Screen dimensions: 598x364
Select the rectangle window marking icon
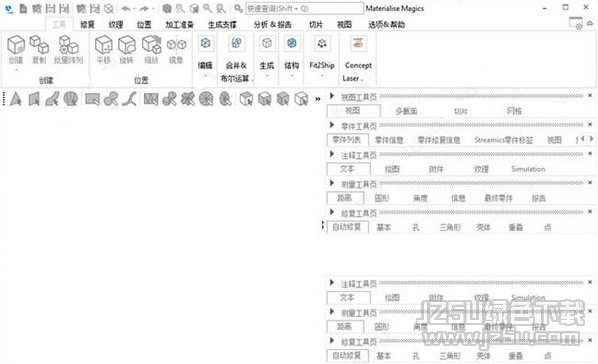pos(92,99)
